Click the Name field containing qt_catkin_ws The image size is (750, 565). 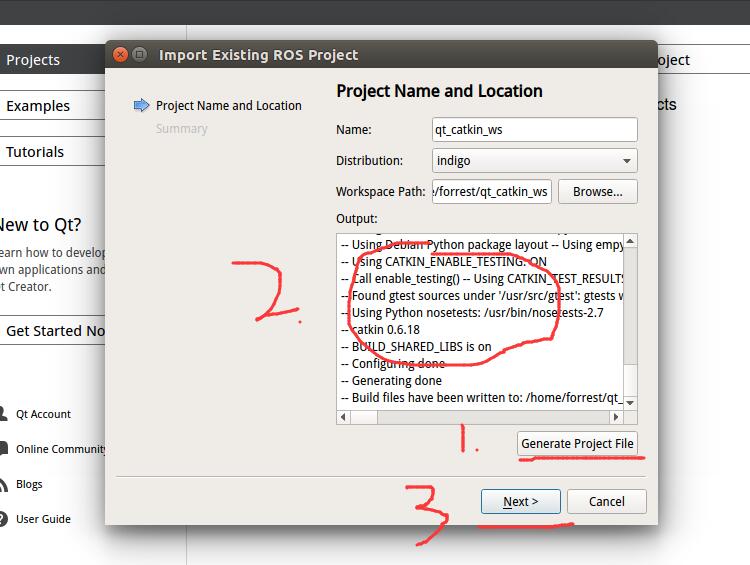pos(535,130)
